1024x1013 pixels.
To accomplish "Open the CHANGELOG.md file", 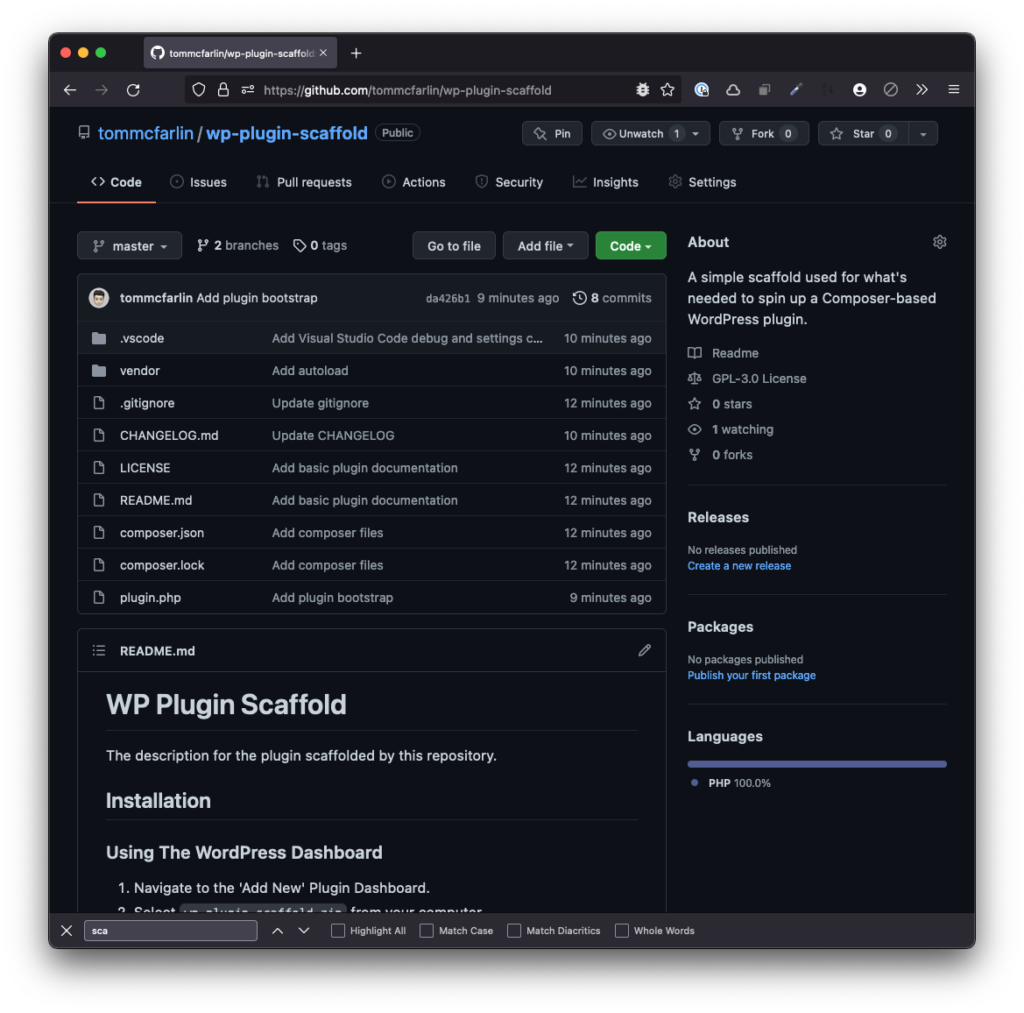I will [169, 436].
